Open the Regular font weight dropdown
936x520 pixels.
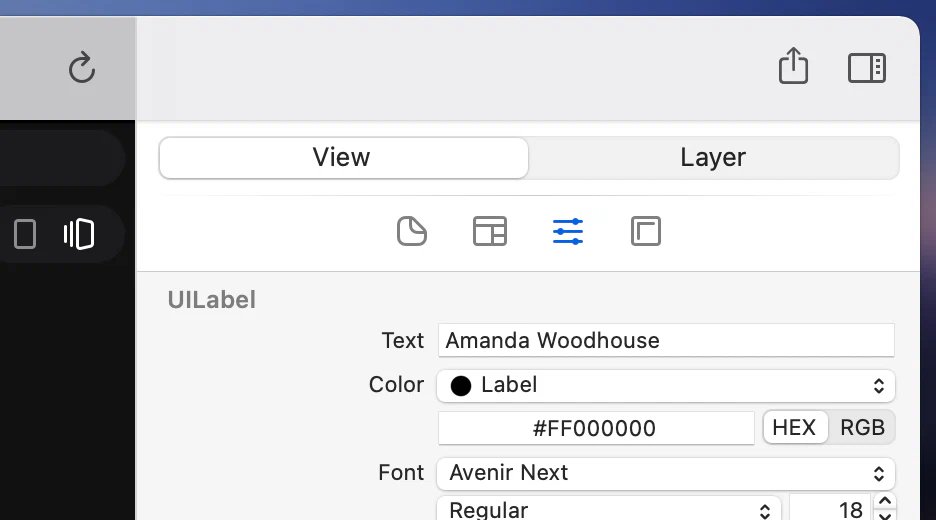click(609, 510)
